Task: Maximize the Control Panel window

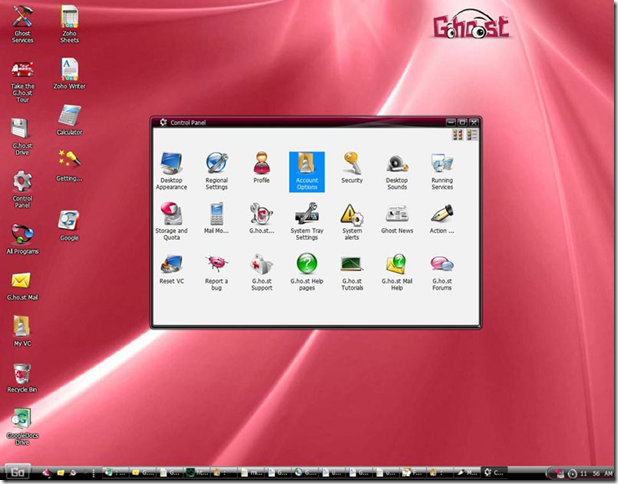Action: 462,122
